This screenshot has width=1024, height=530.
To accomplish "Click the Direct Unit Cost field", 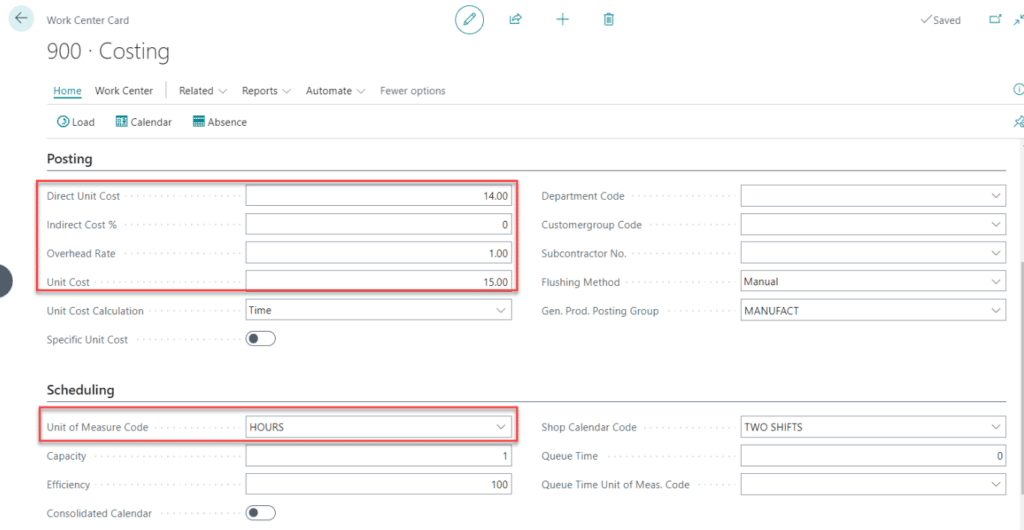I will (x=378, y=196).
